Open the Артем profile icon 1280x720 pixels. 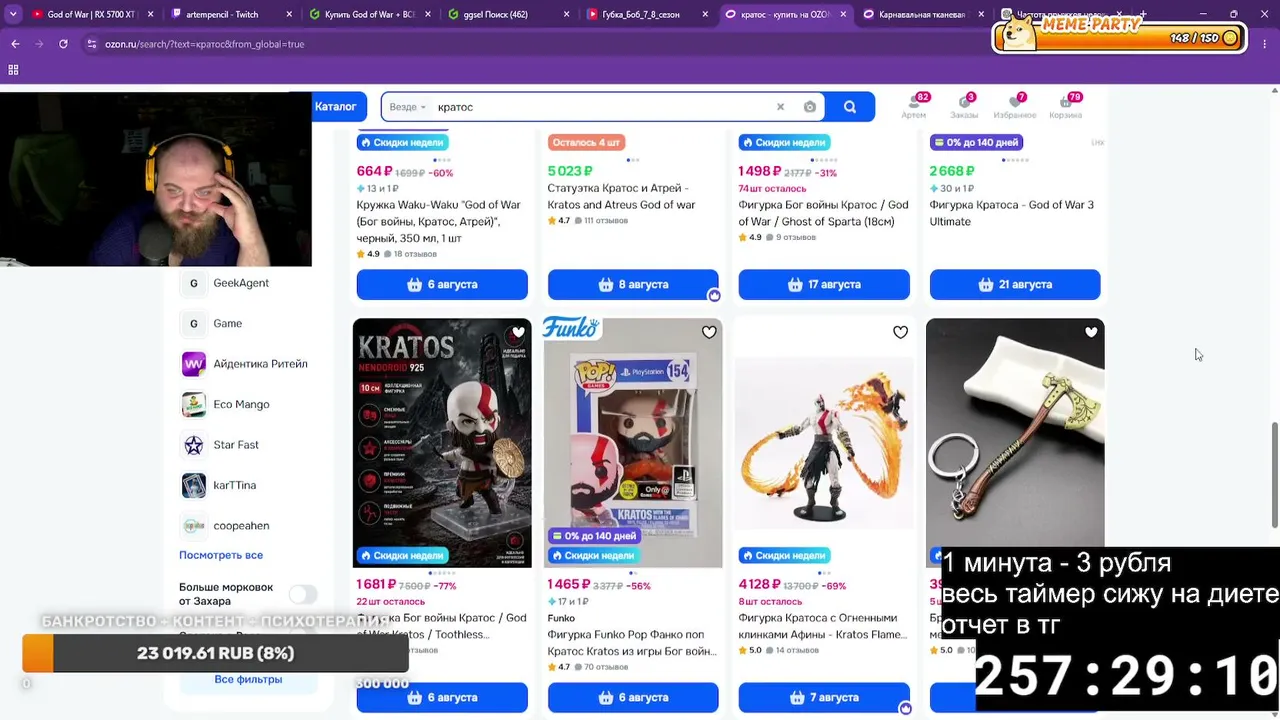tap(914, 105)
